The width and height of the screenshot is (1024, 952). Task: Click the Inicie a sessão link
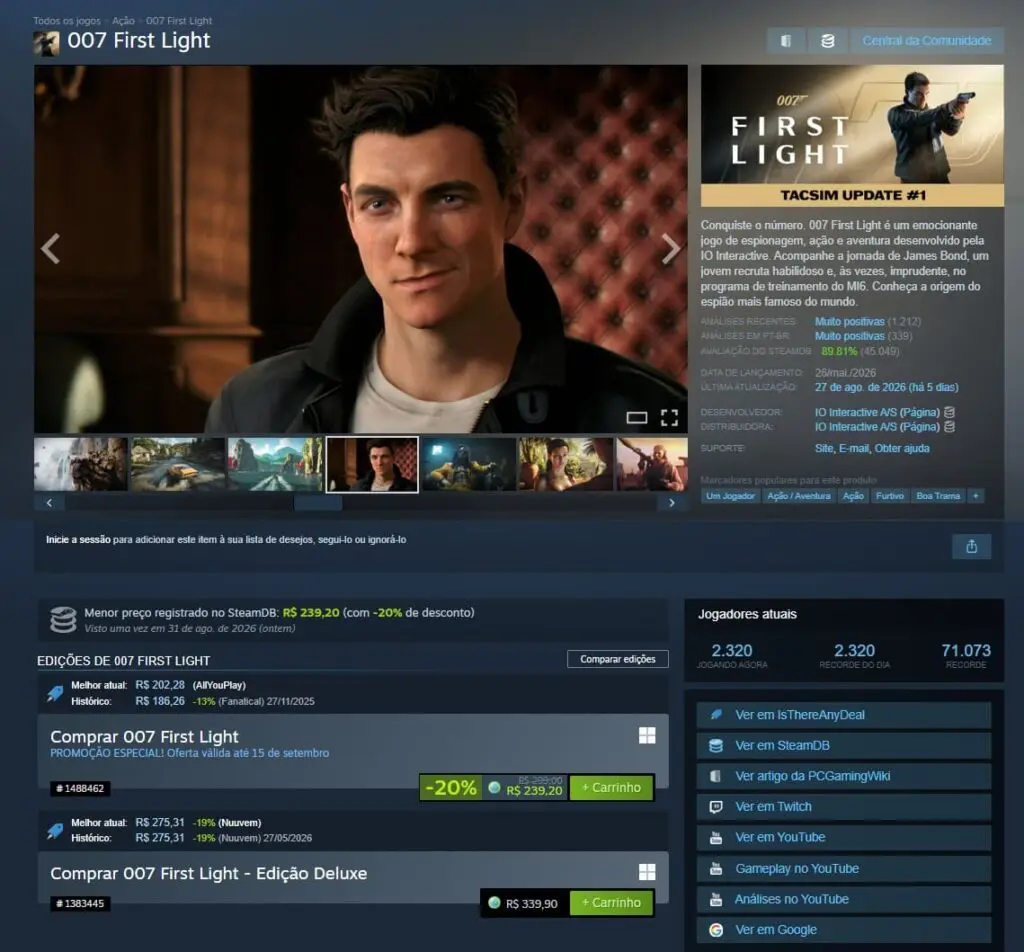point(78,539)
